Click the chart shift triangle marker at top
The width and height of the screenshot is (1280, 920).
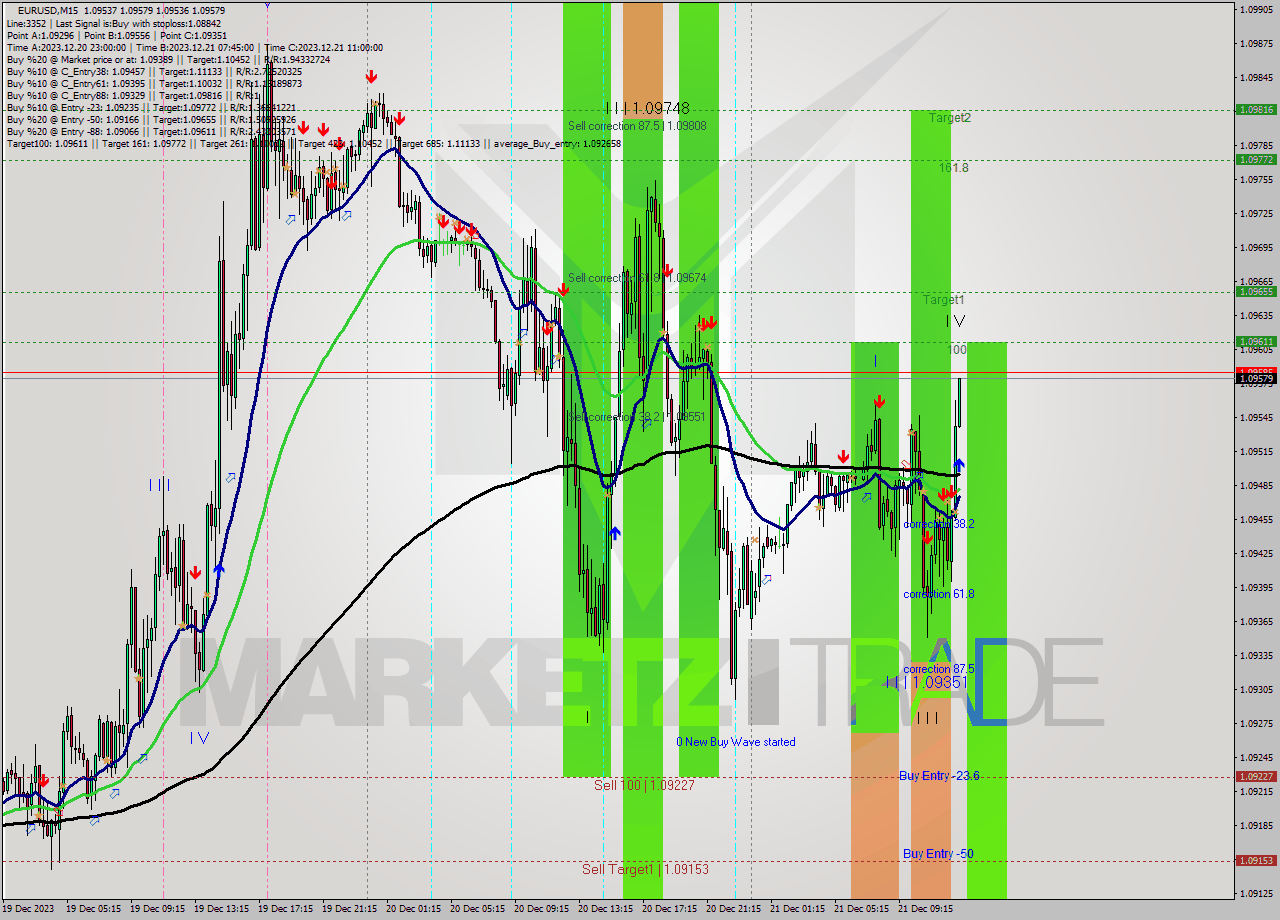267,5
